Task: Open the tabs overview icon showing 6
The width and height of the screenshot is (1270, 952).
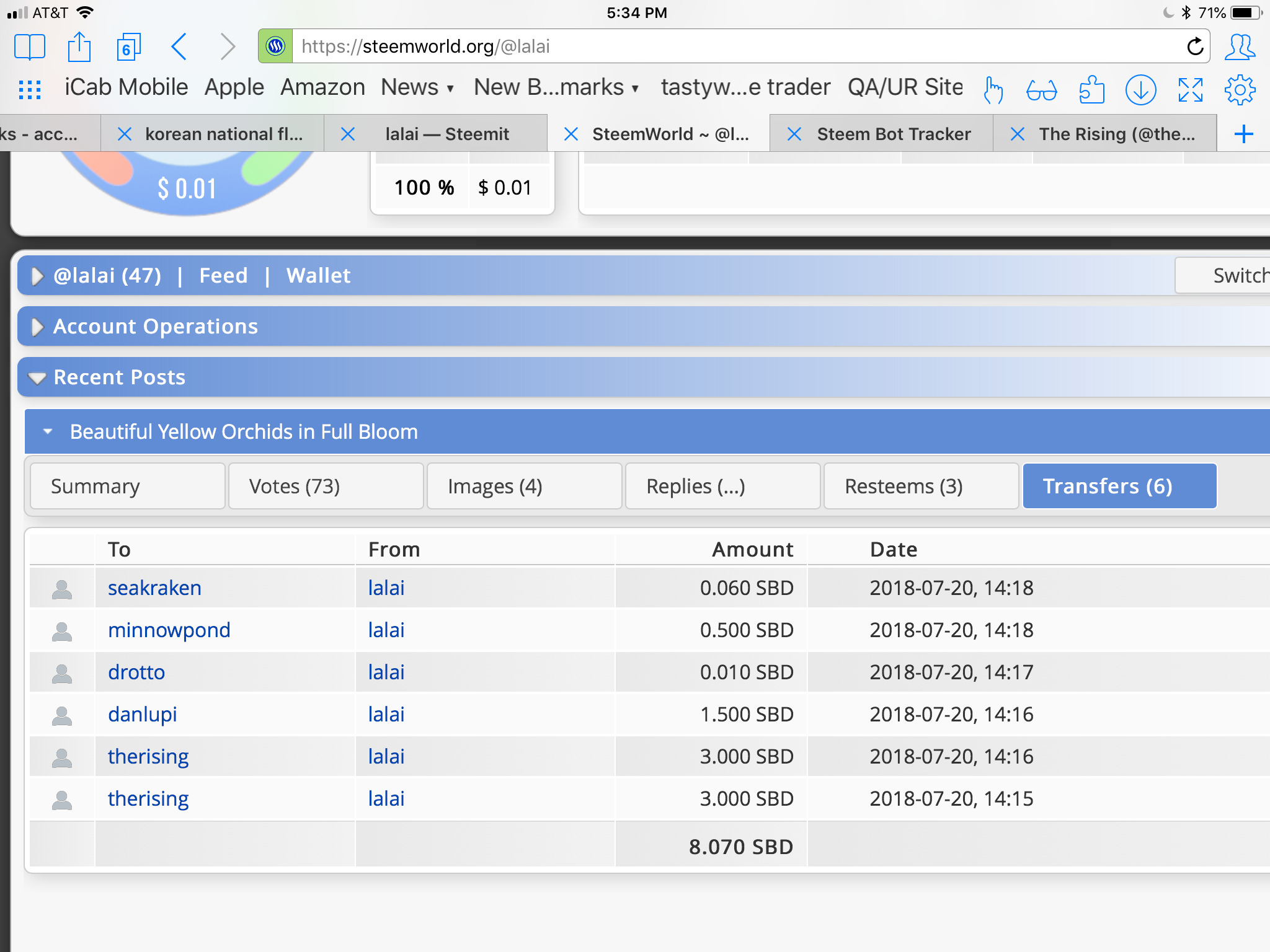Action: click(x=128, y=47)
